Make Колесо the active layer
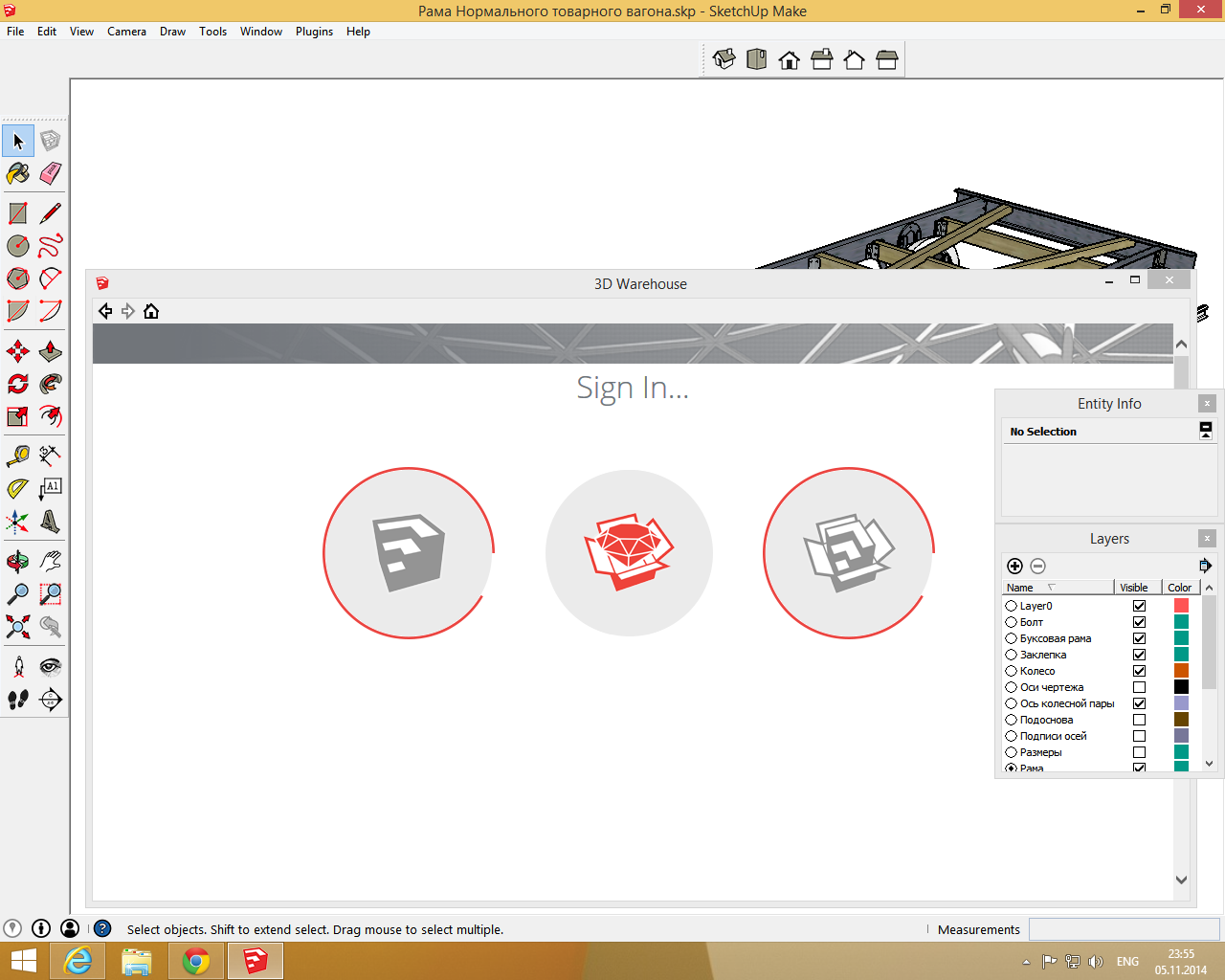Screen dimensions: 1225x980 click(x=1011, y=671)
